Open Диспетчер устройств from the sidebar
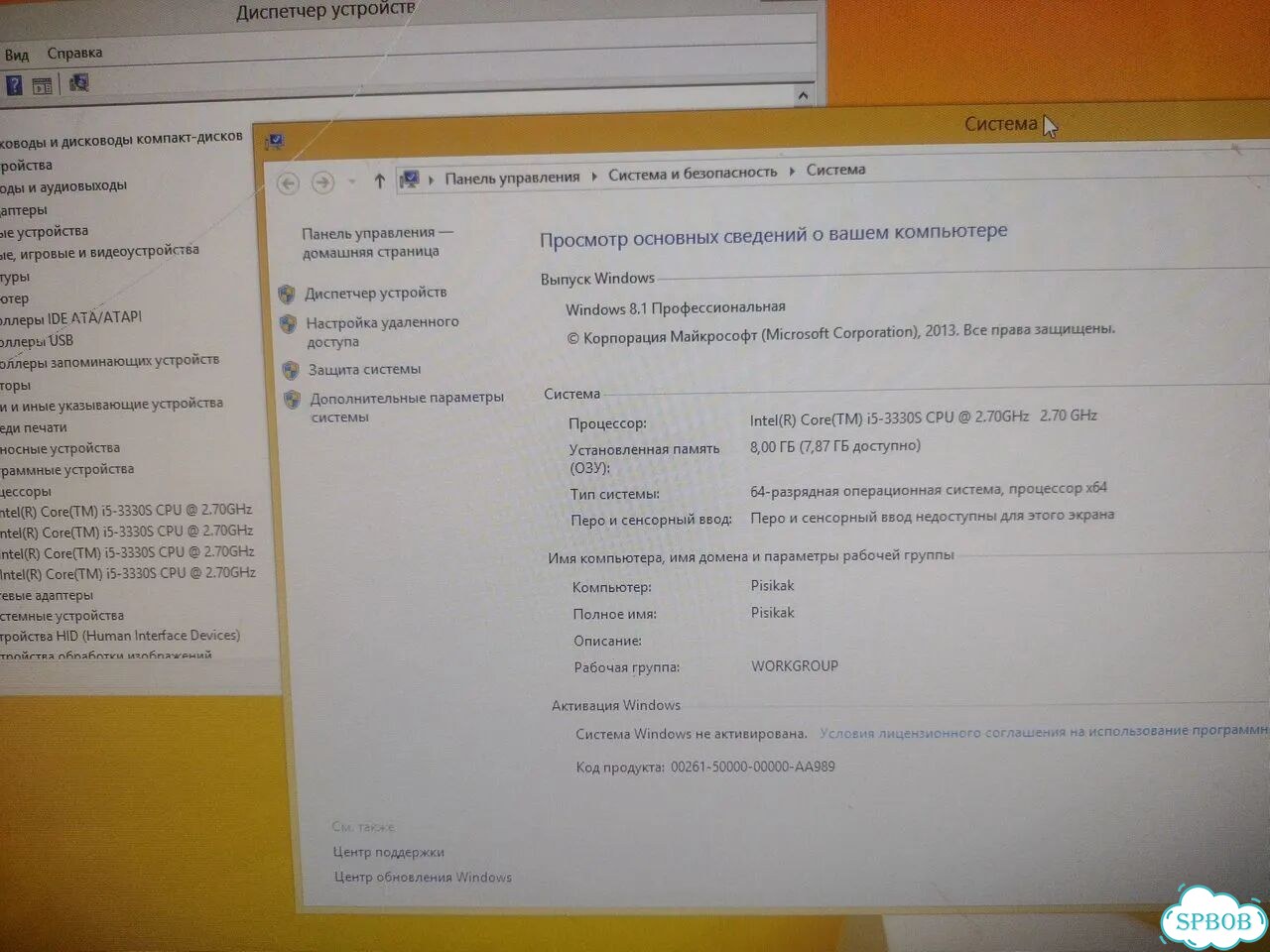Viewport: 1270px width, 952px height. (x=376, y=293)
